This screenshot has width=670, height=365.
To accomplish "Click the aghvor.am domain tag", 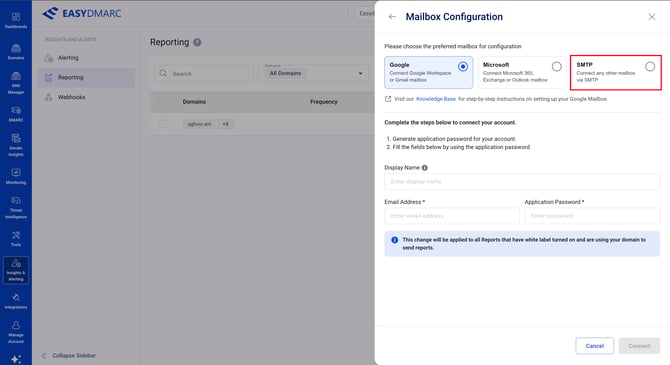I will 199,124.
